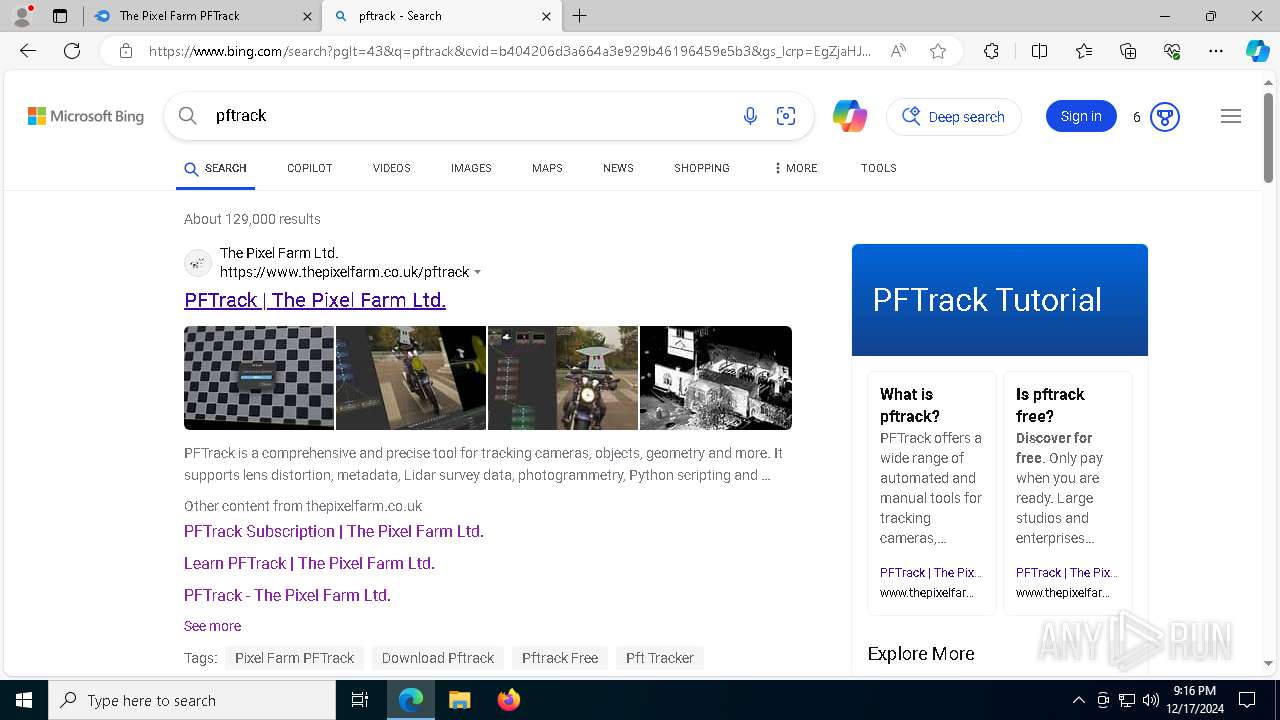Open the colorful Copilot icon beside search
The image size is (1280, 720).
point(850,116)
